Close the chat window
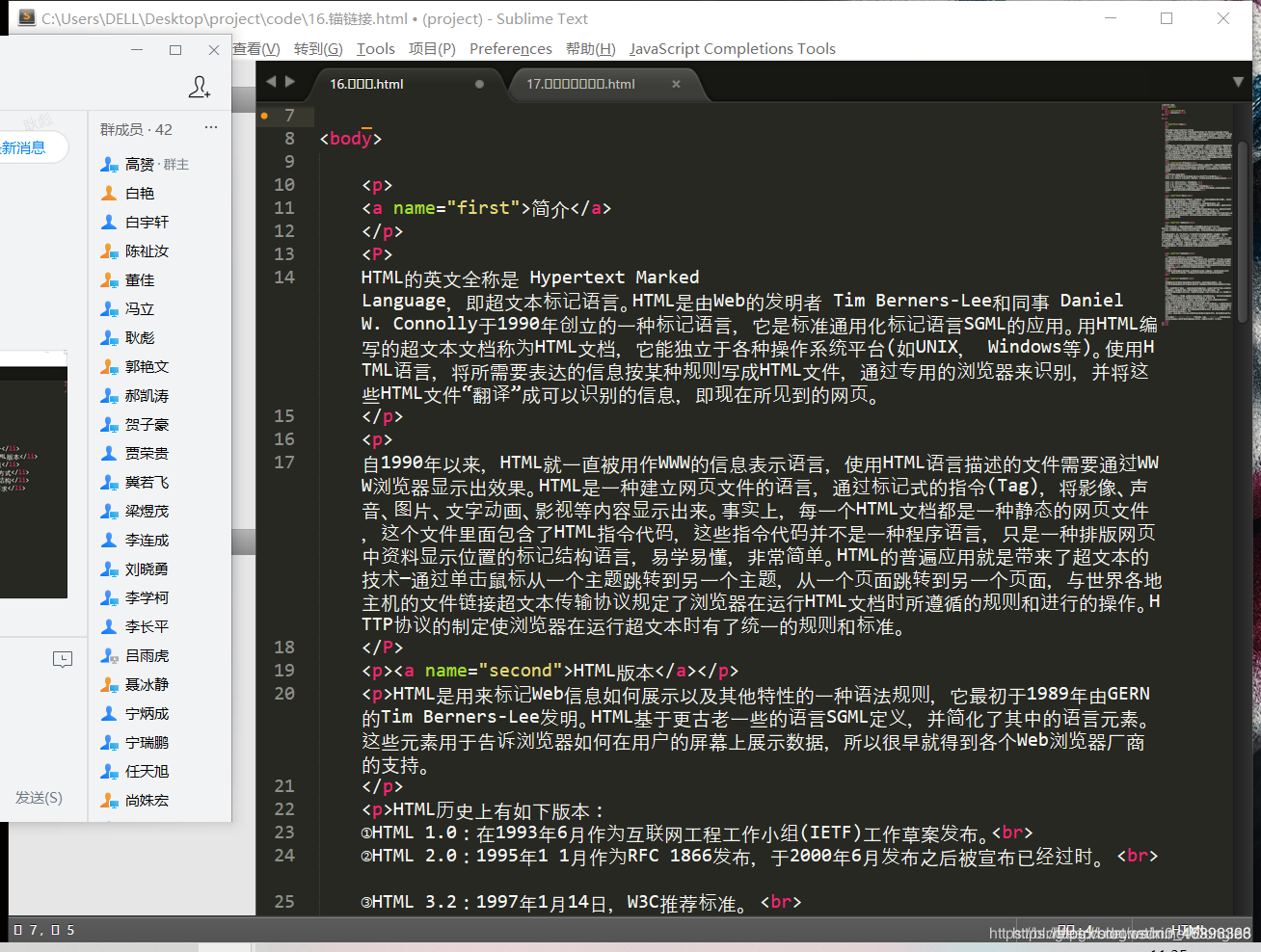This screenshot has height=952, width=1261. click(214, 49)
